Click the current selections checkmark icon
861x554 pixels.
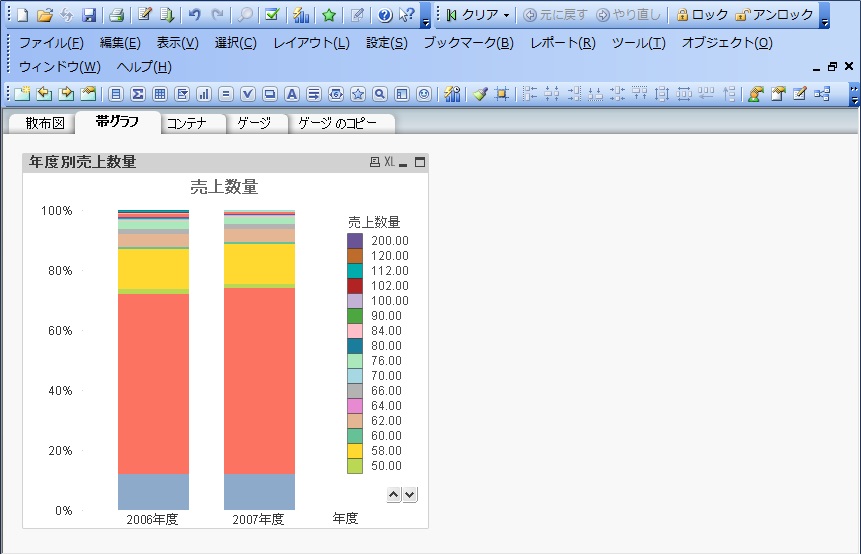point(272,15)
